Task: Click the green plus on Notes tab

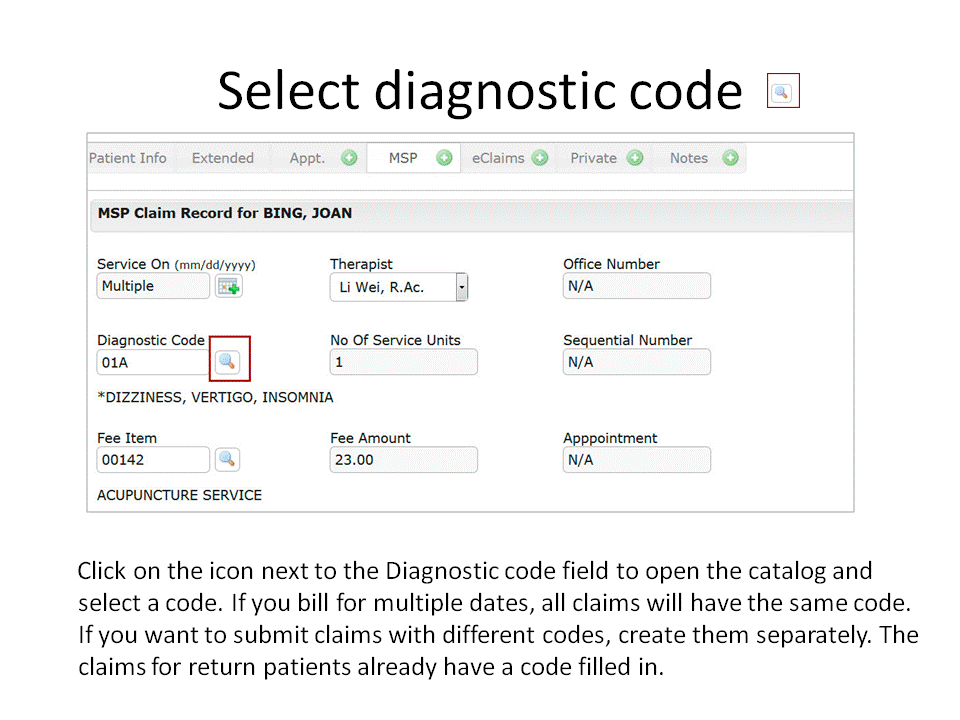Action: pos(730,158)
